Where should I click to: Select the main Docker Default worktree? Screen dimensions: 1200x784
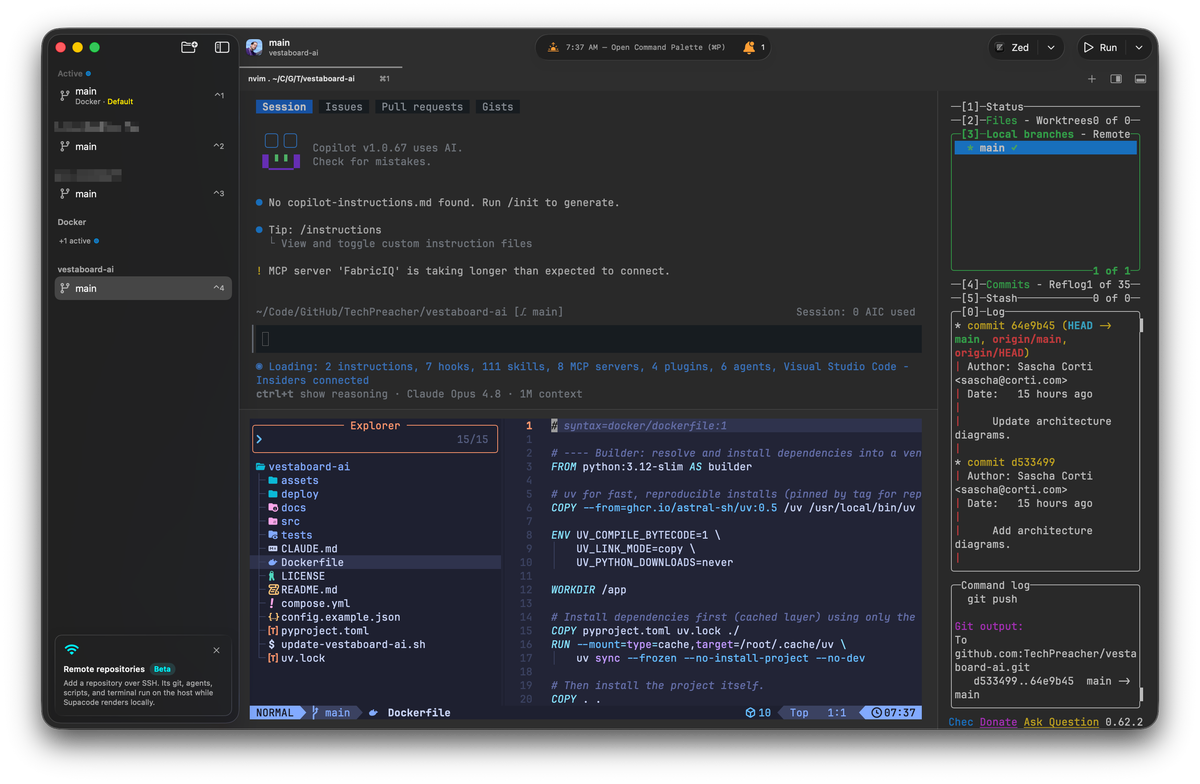(143, 96)
